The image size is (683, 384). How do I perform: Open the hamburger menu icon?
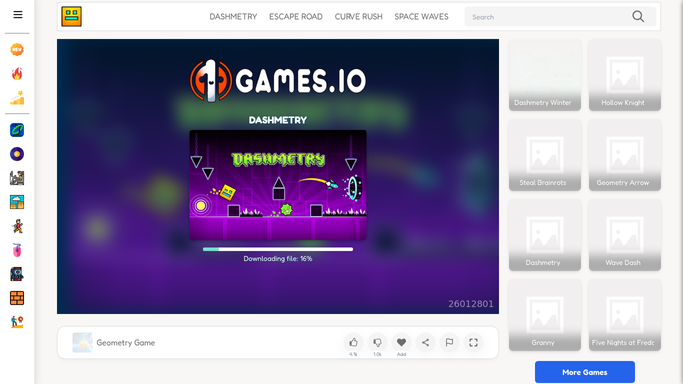tap(17, 15)
